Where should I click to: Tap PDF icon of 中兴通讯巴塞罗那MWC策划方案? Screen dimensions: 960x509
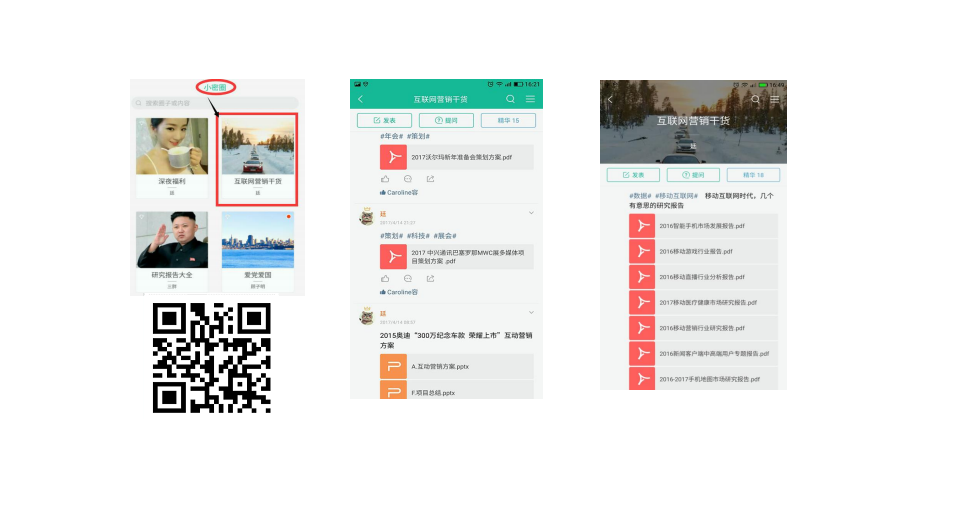393,257
